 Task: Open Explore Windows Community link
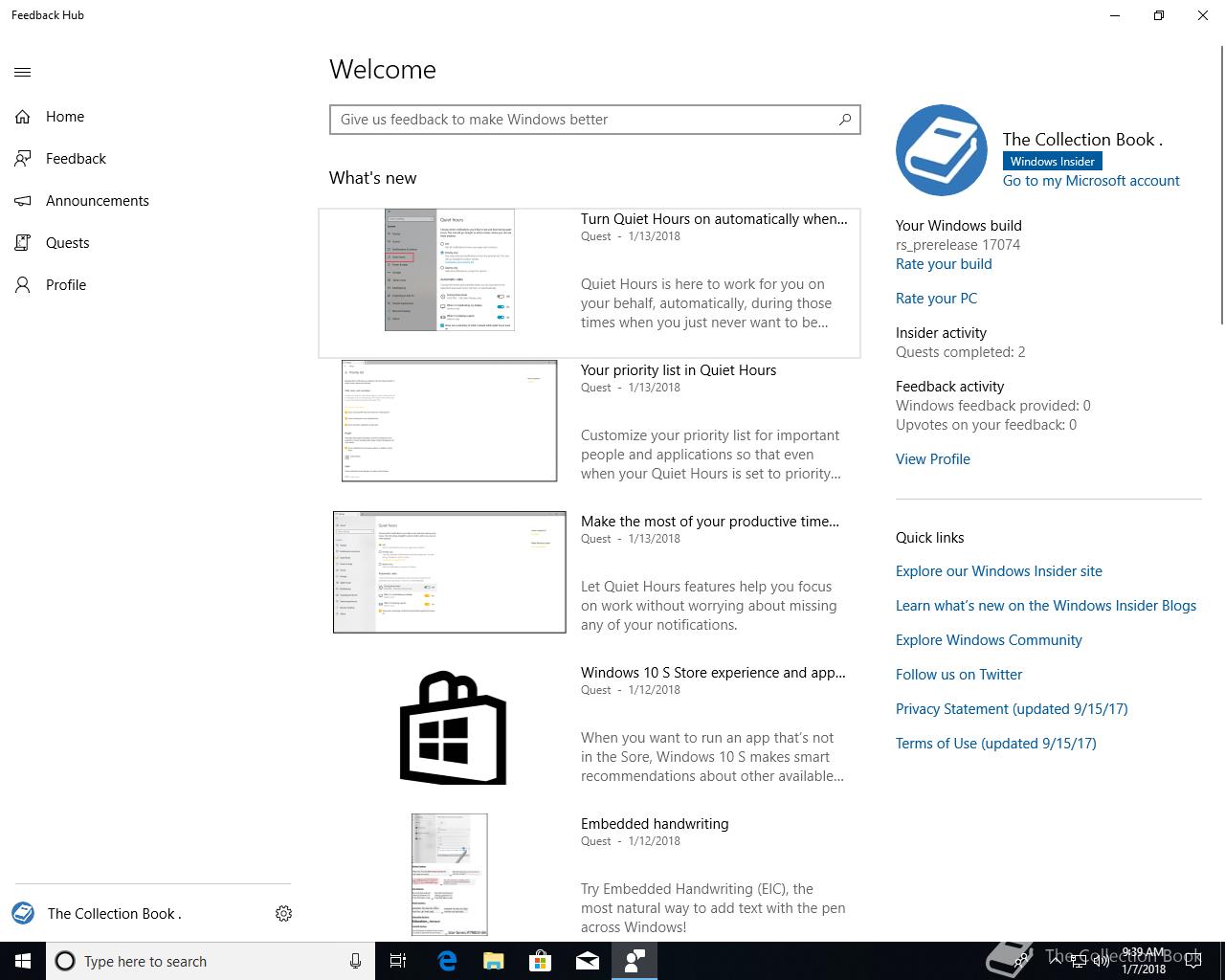[989, 640]
